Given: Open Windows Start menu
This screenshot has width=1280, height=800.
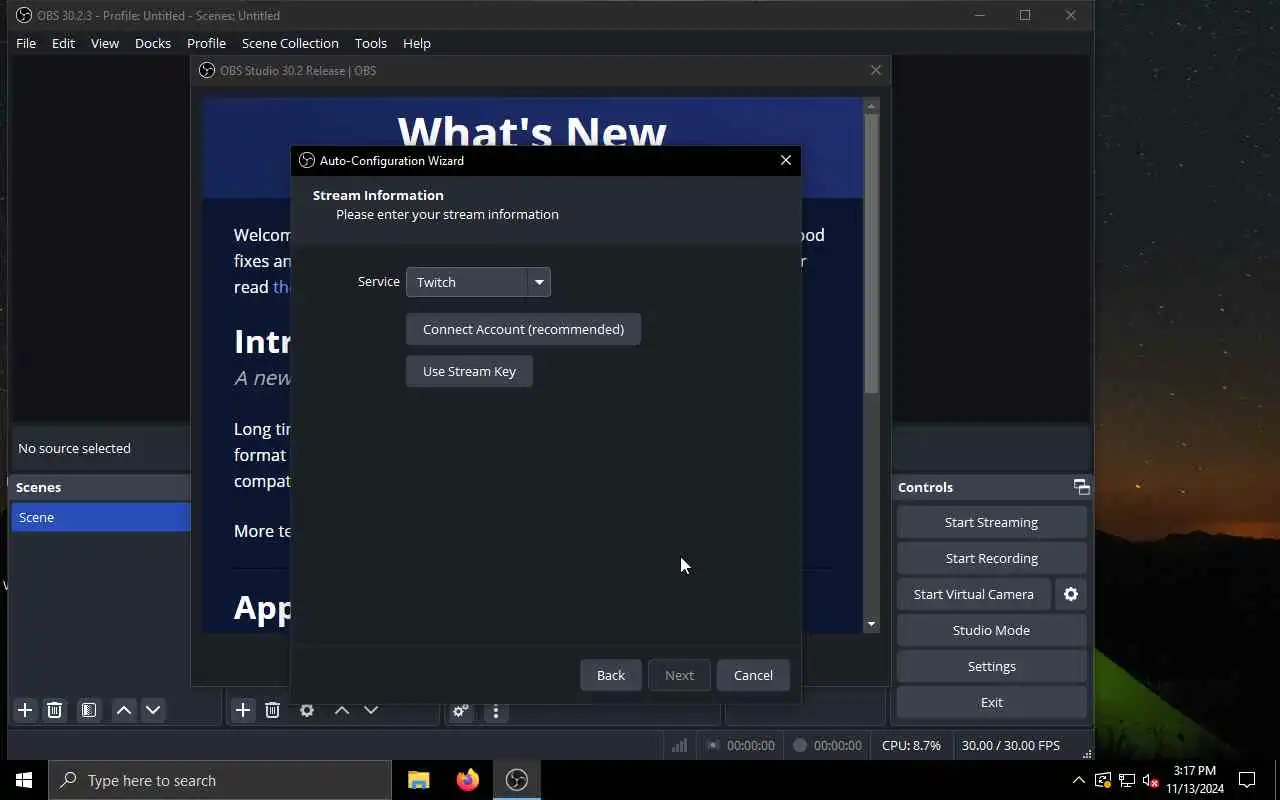Looking at the screenshot, I should pyautogui.click(x=24, y=780).
